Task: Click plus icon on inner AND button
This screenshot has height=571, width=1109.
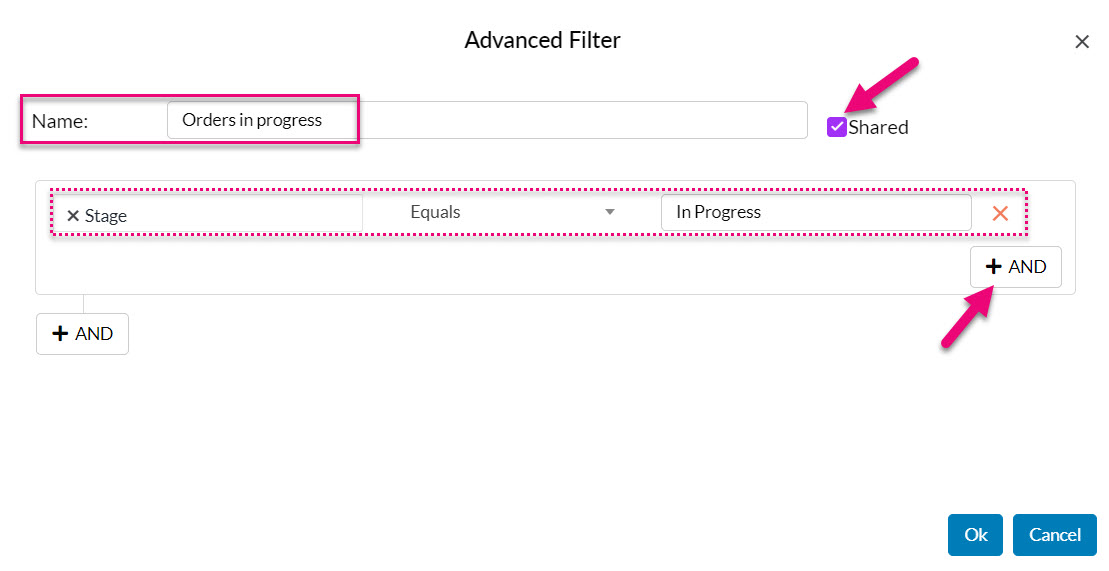Action: (x=994, y=267)
